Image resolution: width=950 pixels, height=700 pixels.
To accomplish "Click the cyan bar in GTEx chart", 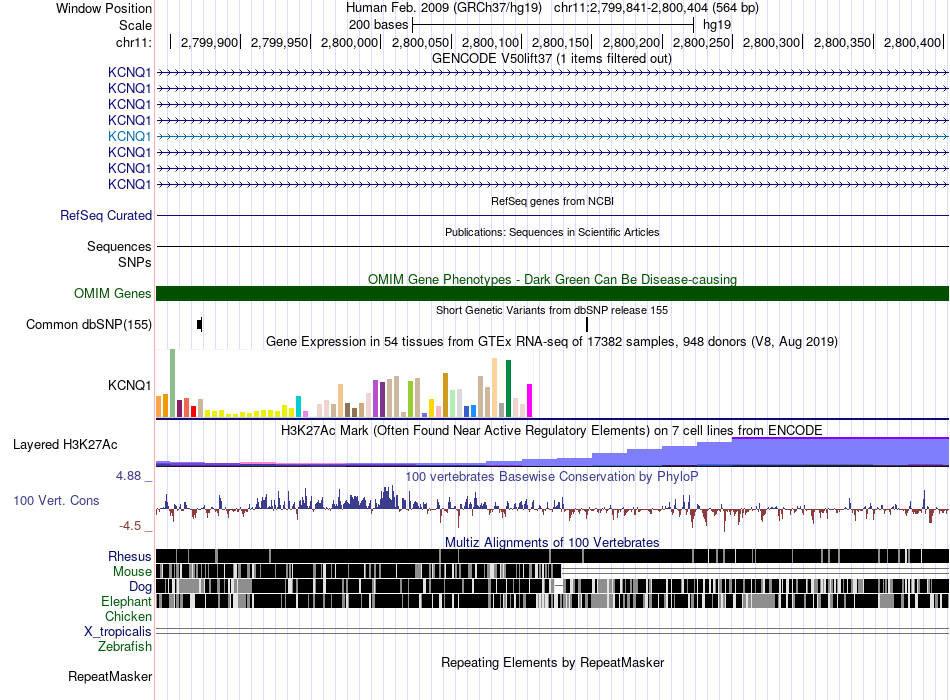I will tap(298, 407).
